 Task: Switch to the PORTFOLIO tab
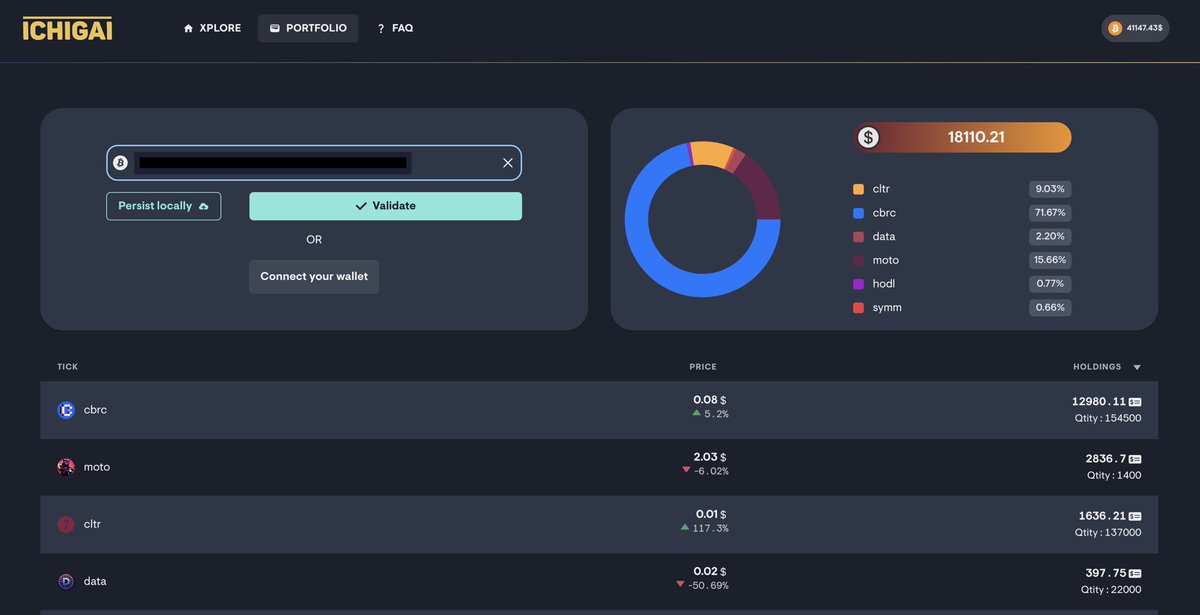(308, 28)
